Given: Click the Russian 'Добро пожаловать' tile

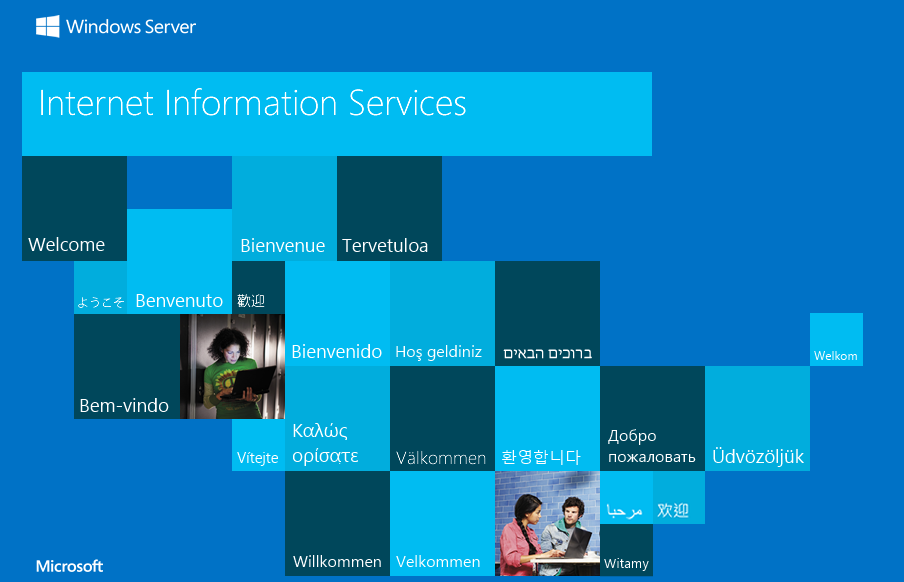Looking at the screenshot, I should click(652, 418).
